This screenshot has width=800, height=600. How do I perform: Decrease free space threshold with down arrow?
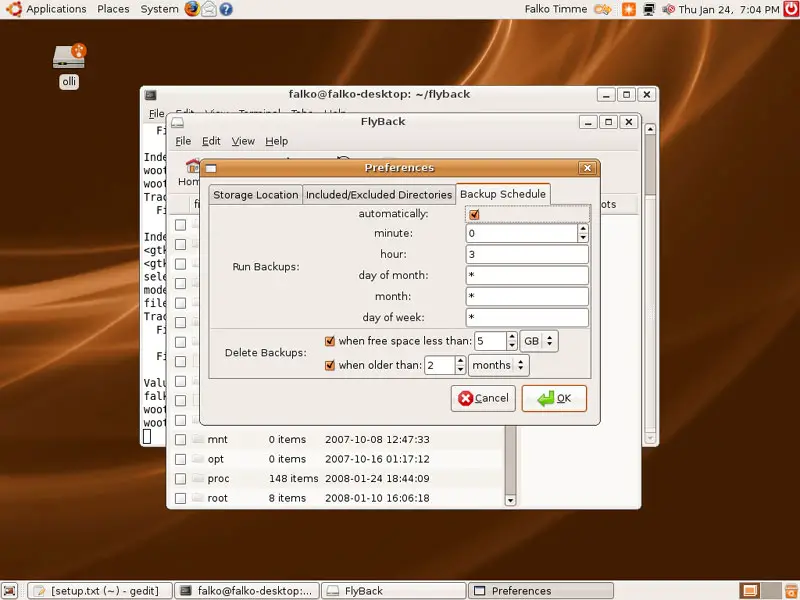click(x=512, y=345)
